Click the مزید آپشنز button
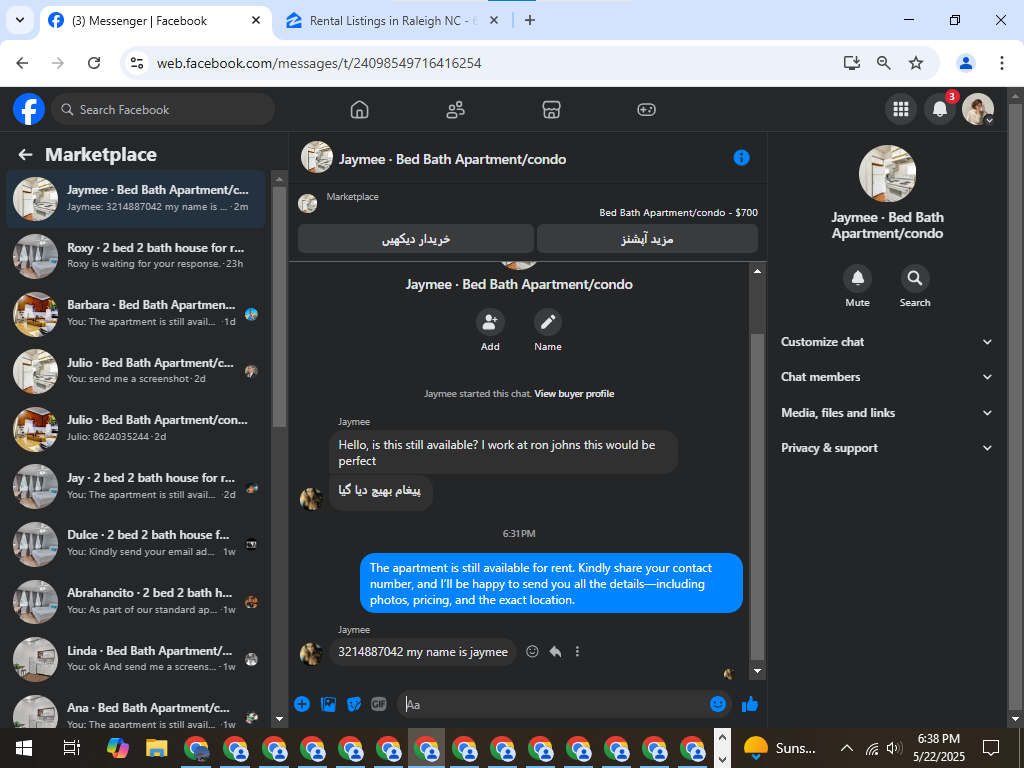 [x=647, y=239]
